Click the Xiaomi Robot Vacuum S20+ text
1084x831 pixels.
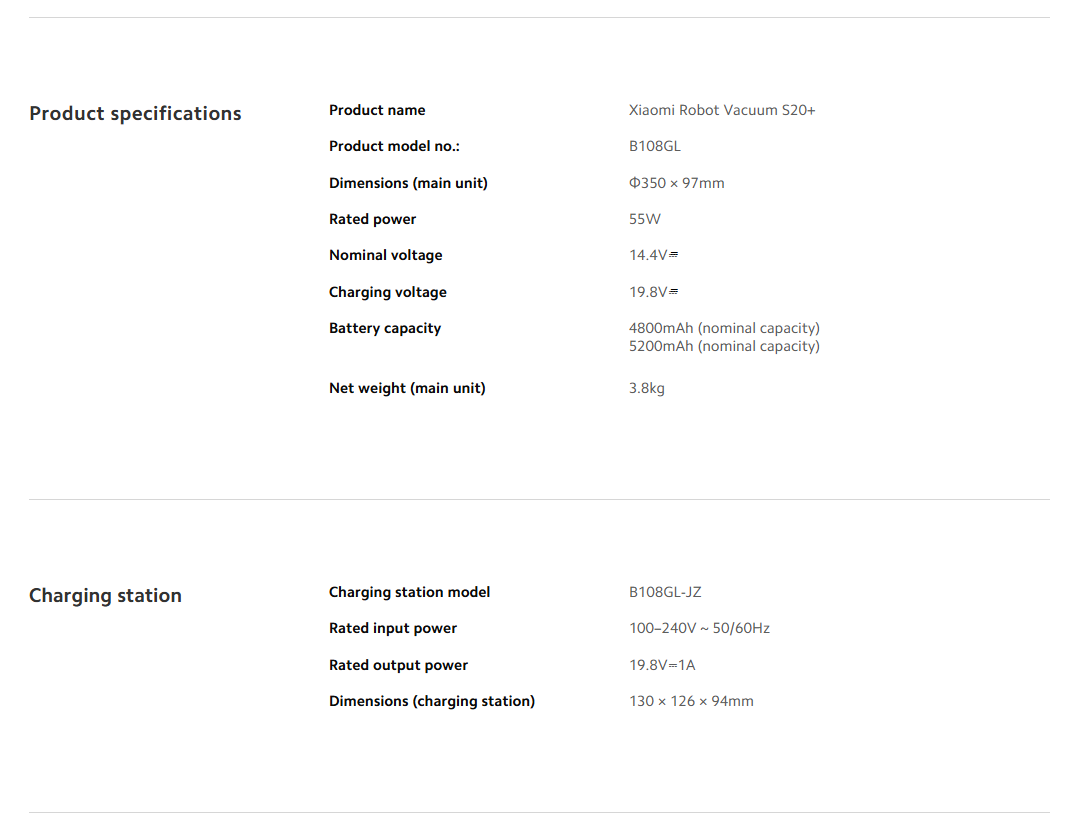(x=722, y=110)
